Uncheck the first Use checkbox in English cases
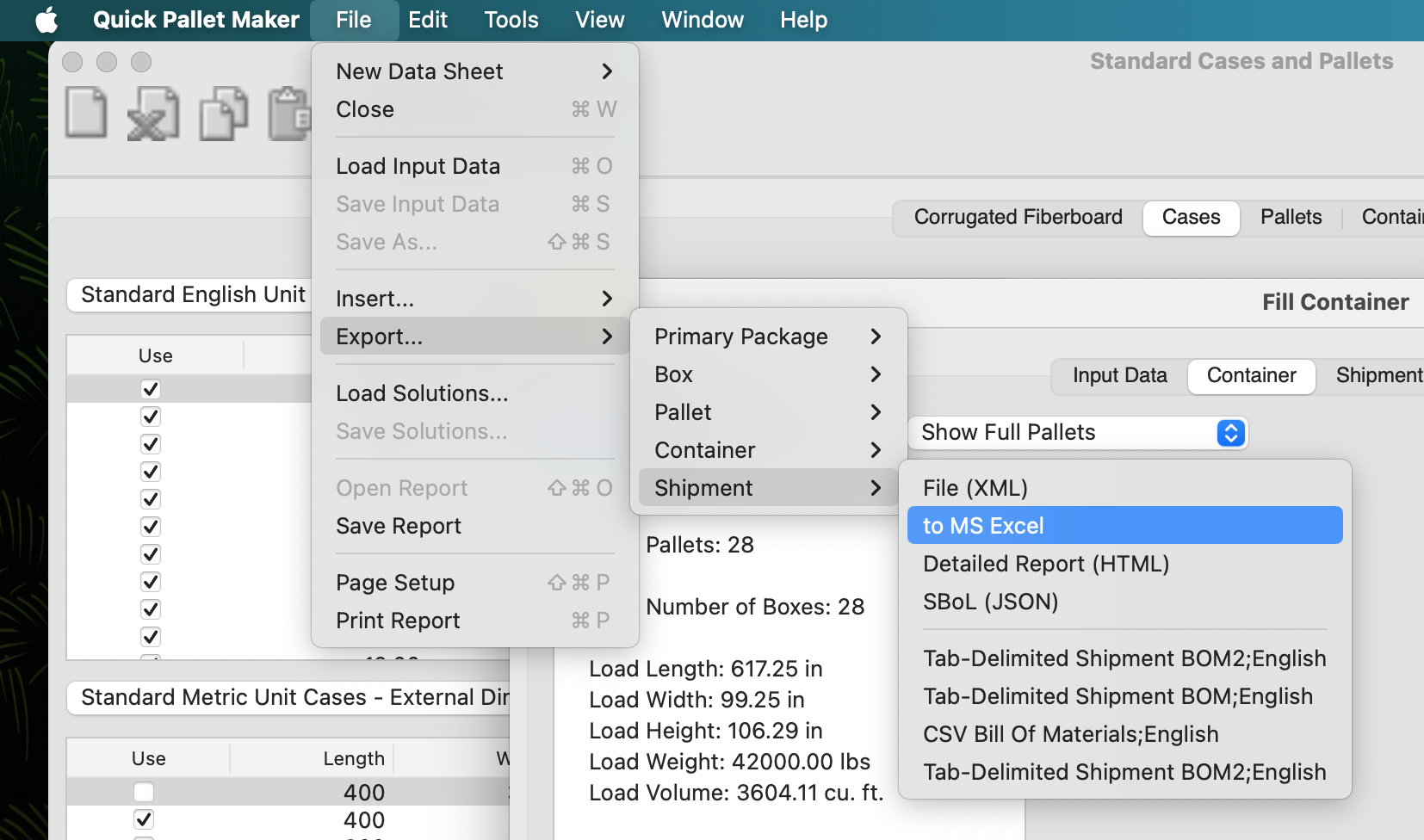Screen dimensions: 1424x840 [x=151, y=389]
